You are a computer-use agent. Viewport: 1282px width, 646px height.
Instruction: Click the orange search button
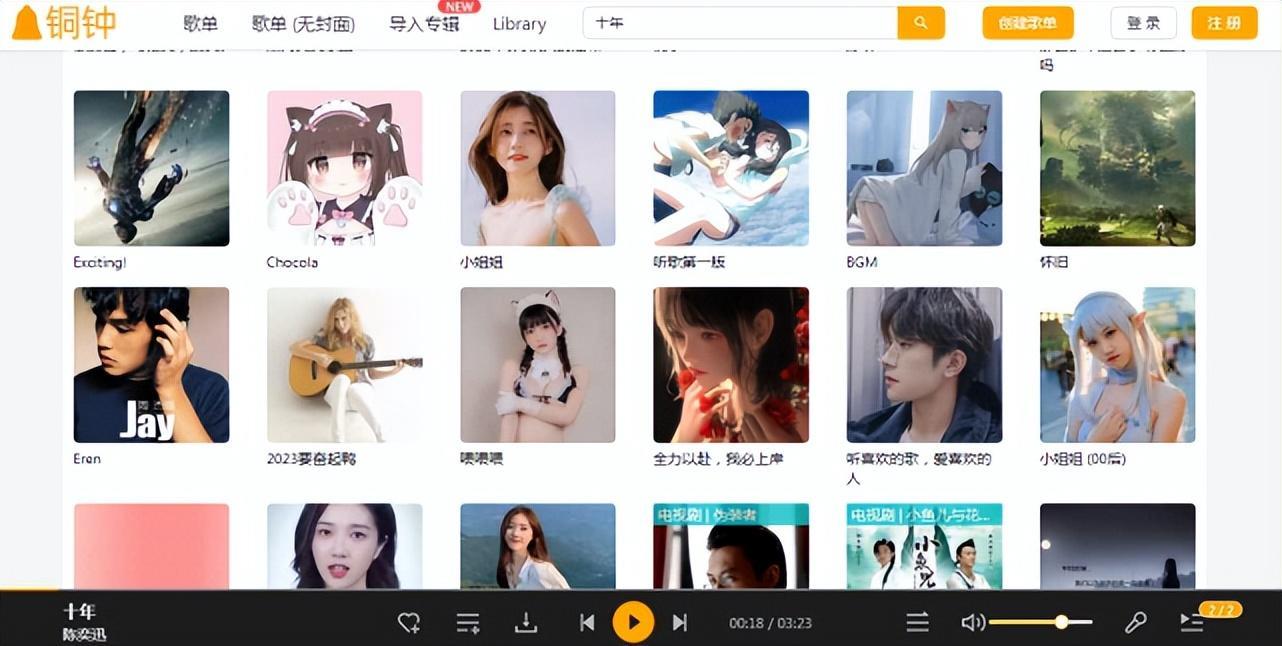coord(921,22)
